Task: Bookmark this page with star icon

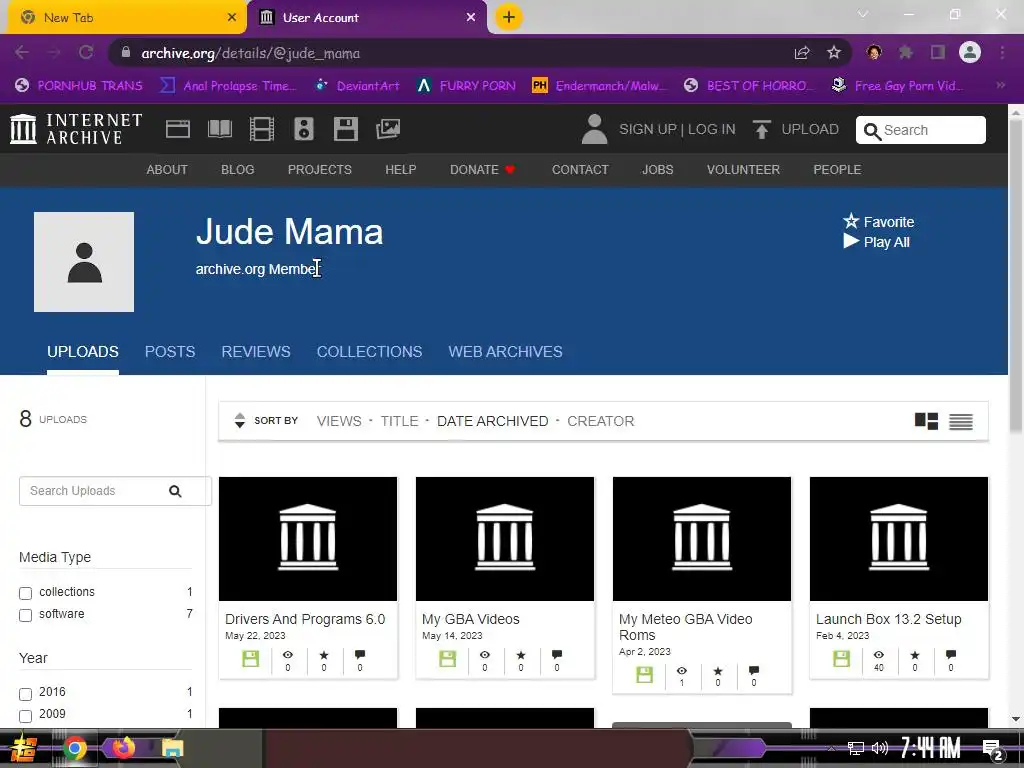Action: (x=834, y=53)
